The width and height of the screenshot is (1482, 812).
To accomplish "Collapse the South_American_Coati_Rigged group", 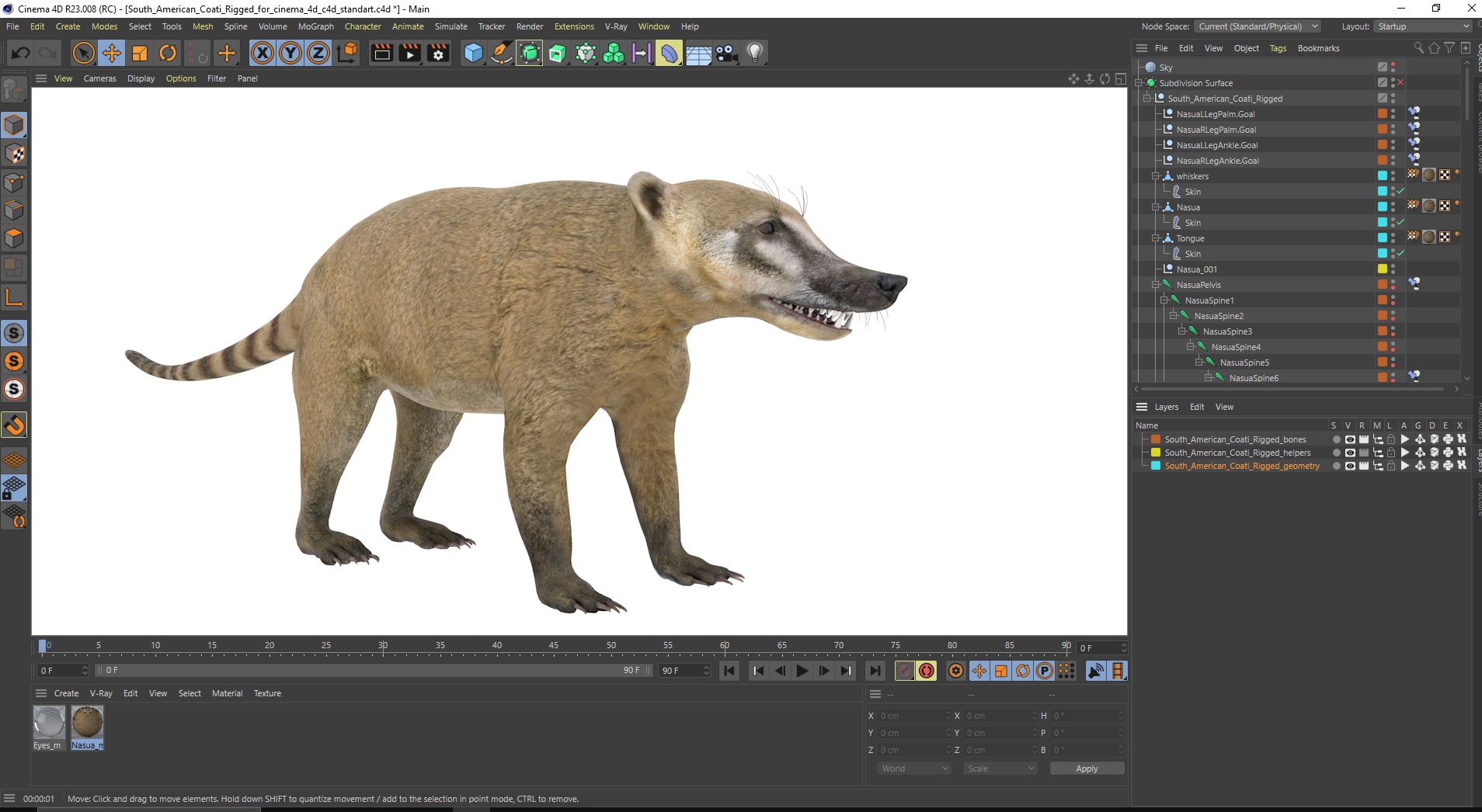I will coord(1147,99).
